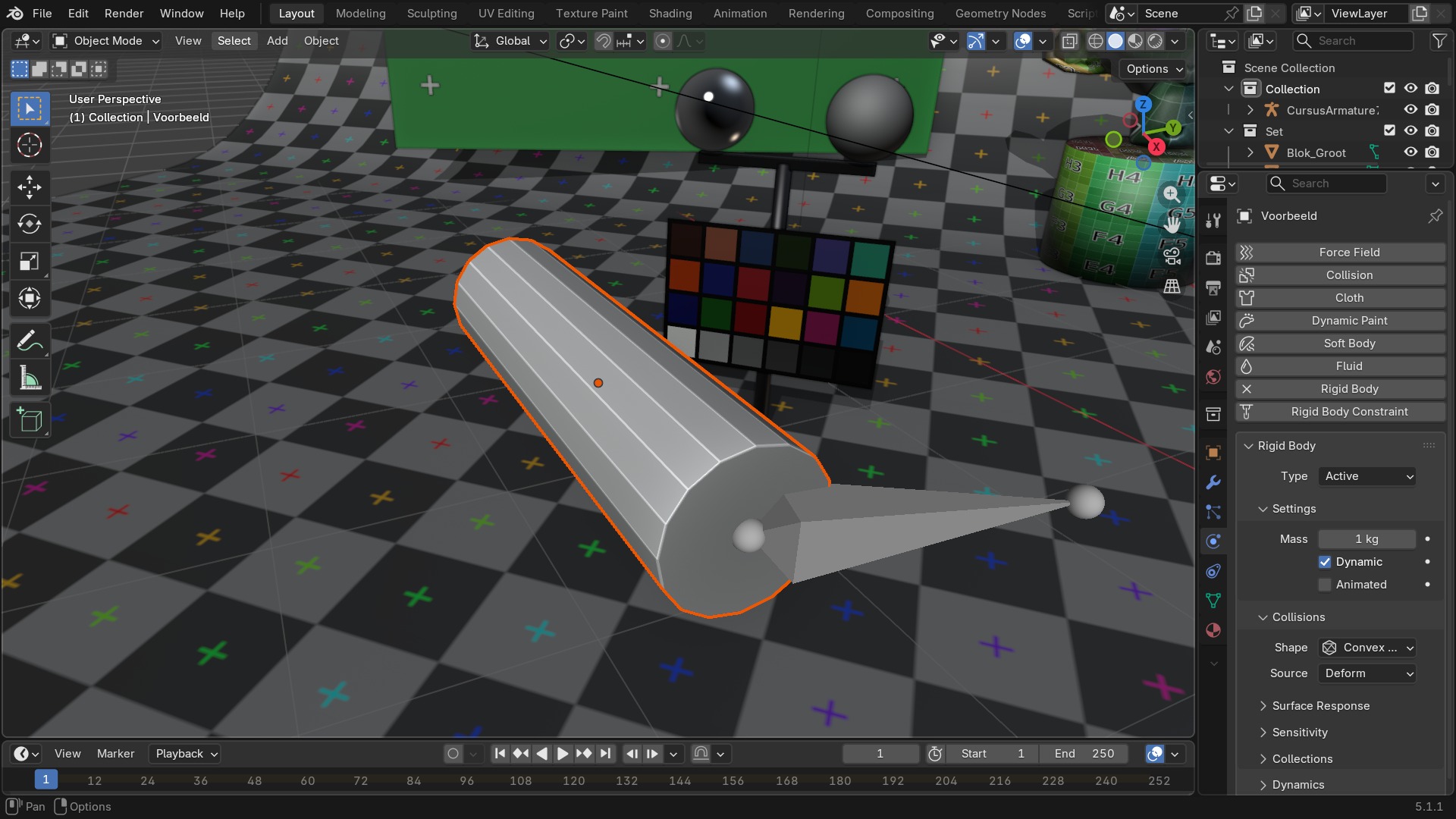Jump to the first frame
Image resolution: width=1456 pixels, height=819 pixels.
pyautogui.click(x=499, y=753)
